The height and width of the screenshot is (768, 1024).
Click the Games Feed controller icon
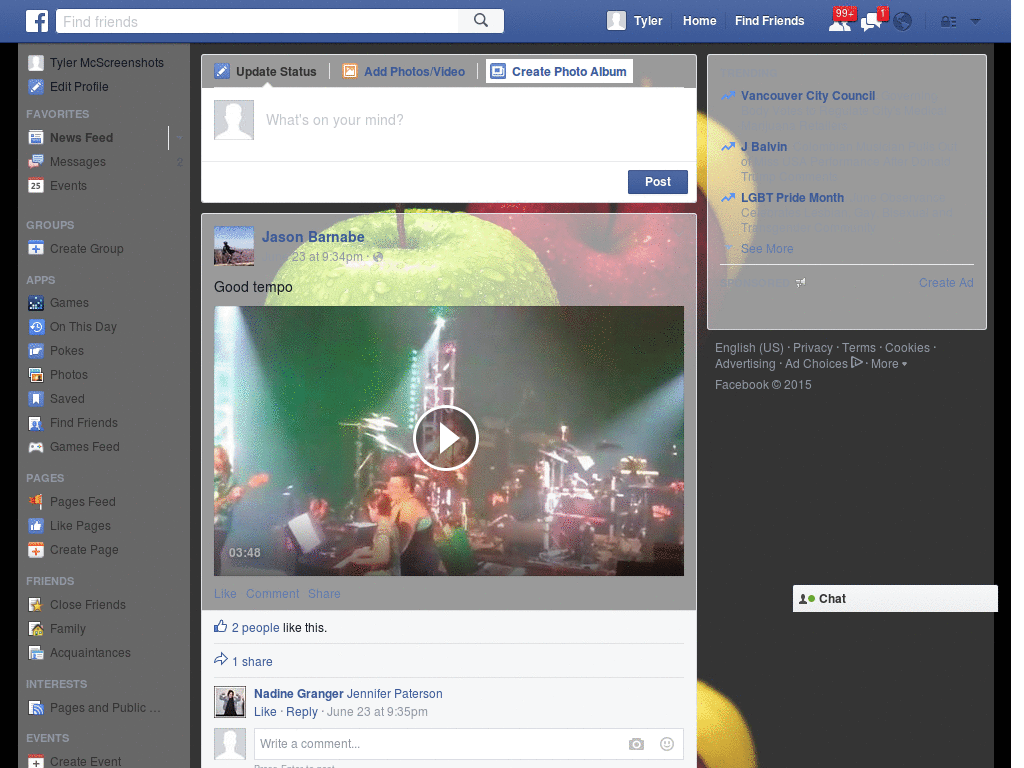[x=36, y=447]
